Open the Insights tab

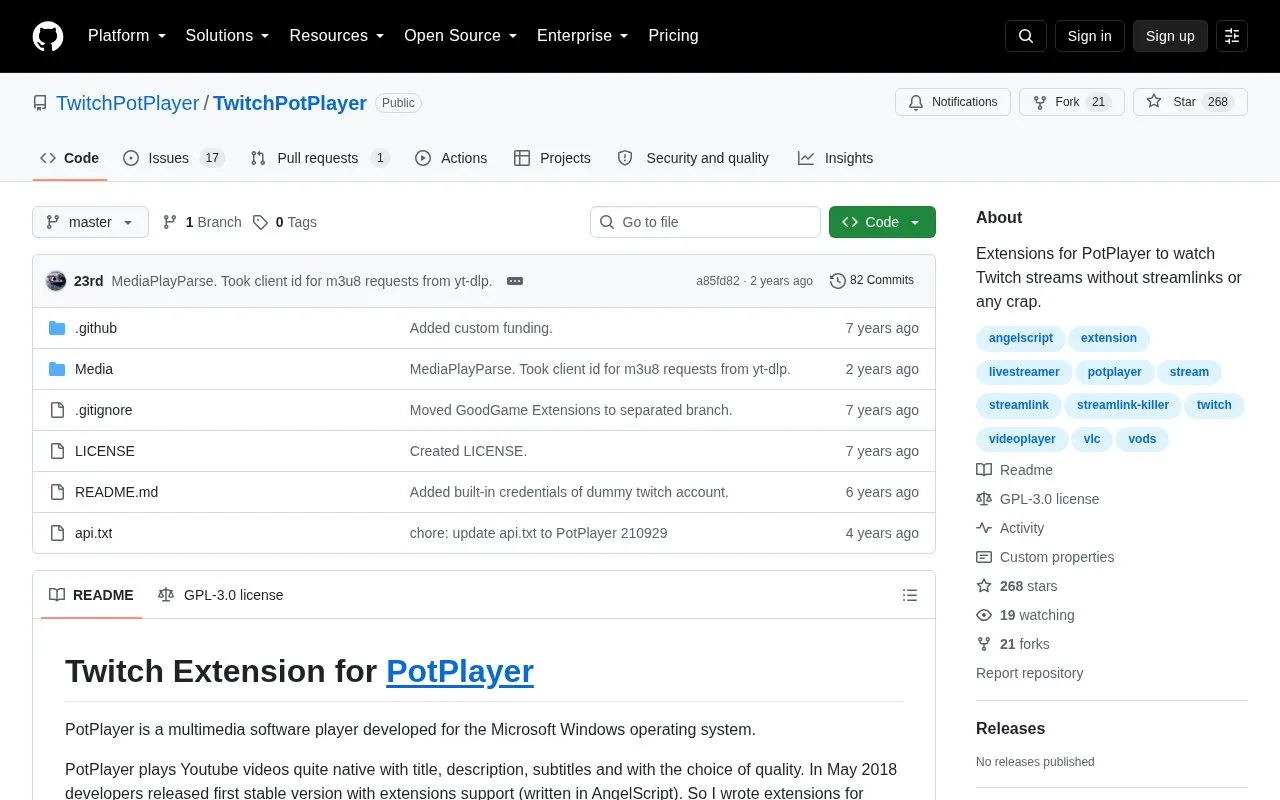click(835, 158)
